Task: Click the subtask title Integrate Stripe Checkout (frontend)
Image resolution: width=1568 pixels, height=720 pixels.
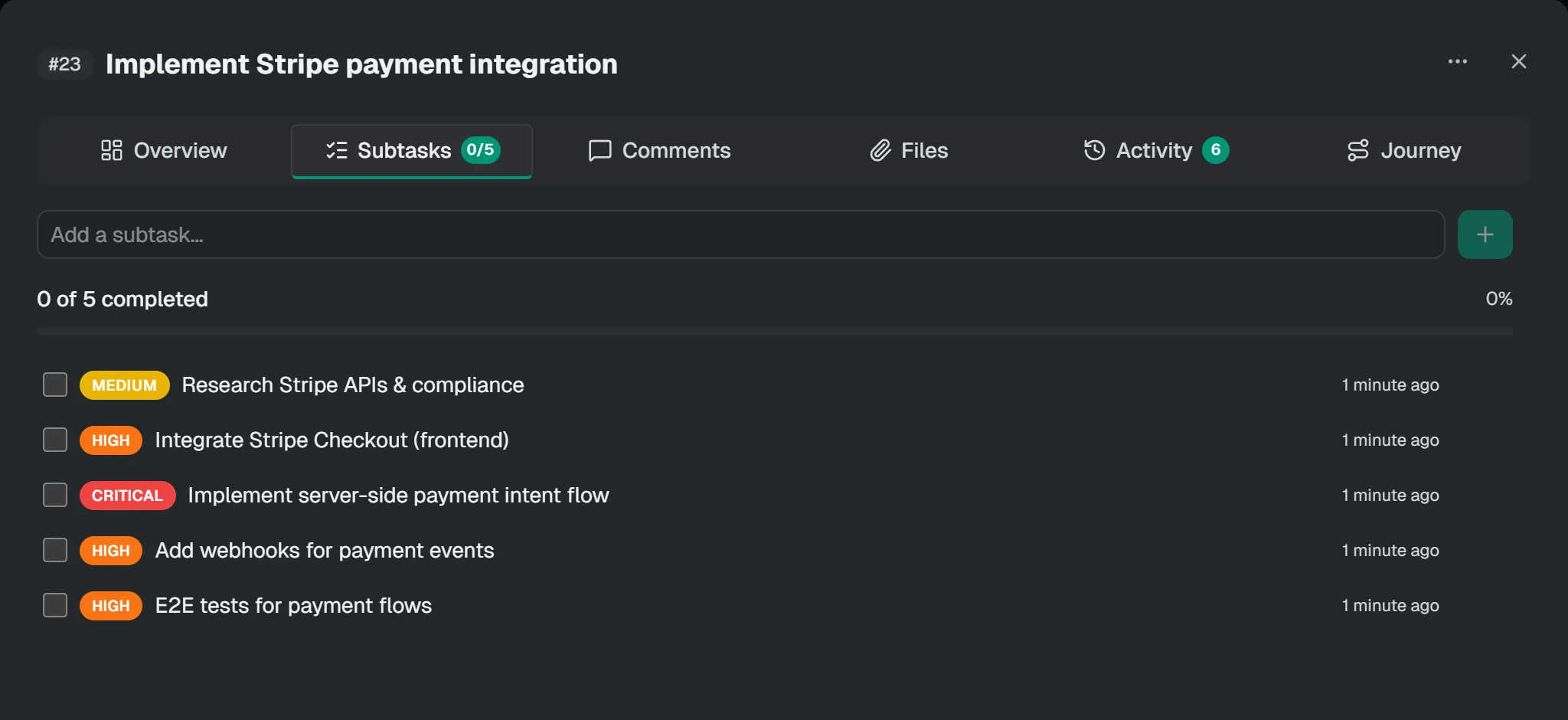Action: (x=332, y=440)
